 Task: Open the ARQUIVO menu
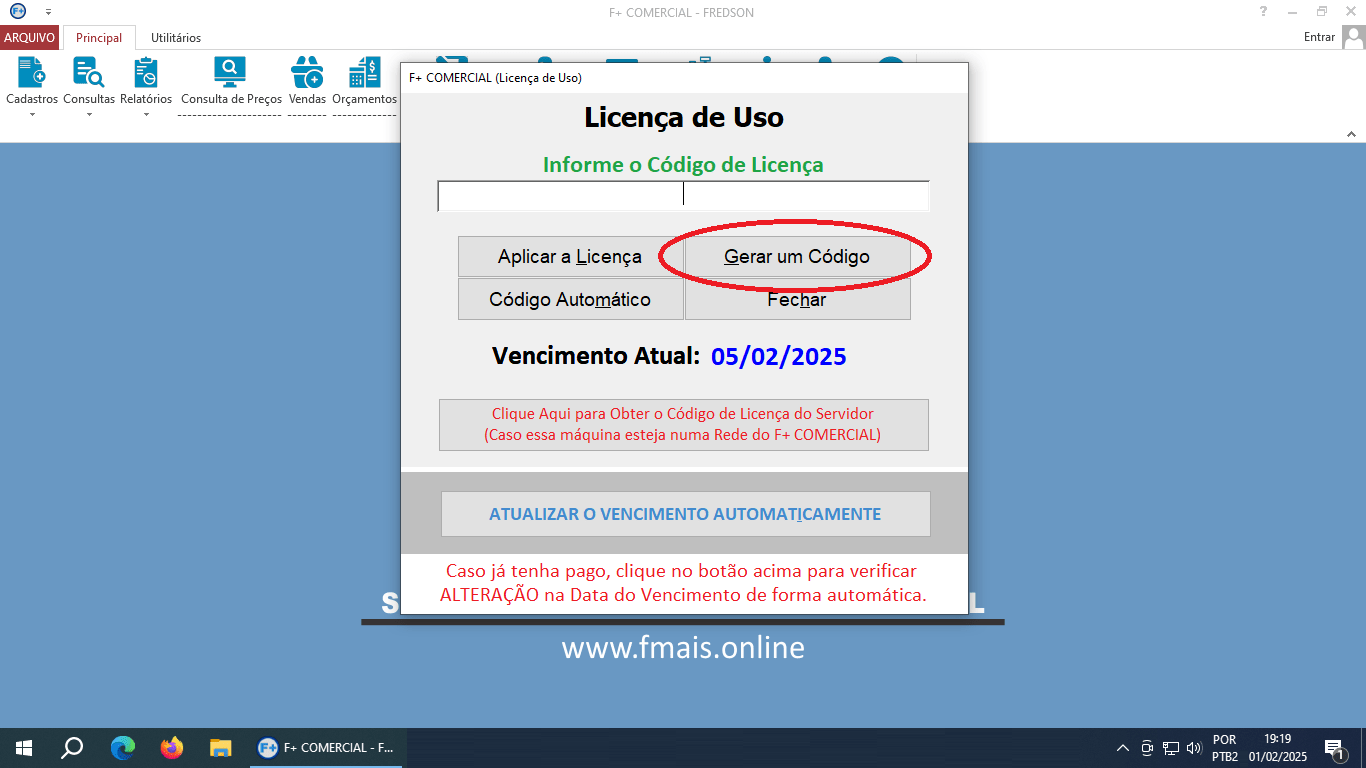tap(30, 37)
